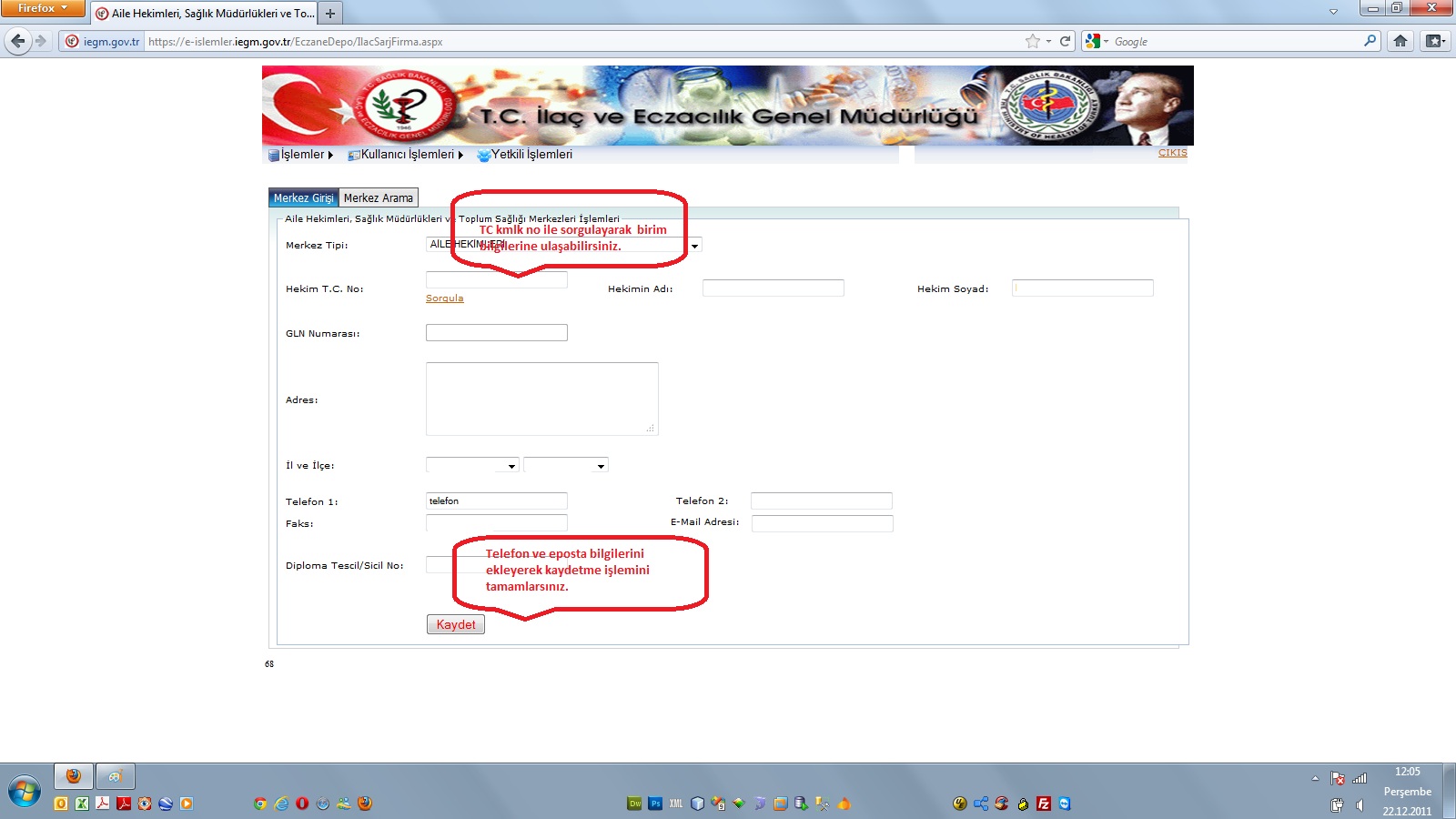The height and width of the screenshot is (819, 1456).
Task: Open the Firefox application menu
Action: pos(42,8)
